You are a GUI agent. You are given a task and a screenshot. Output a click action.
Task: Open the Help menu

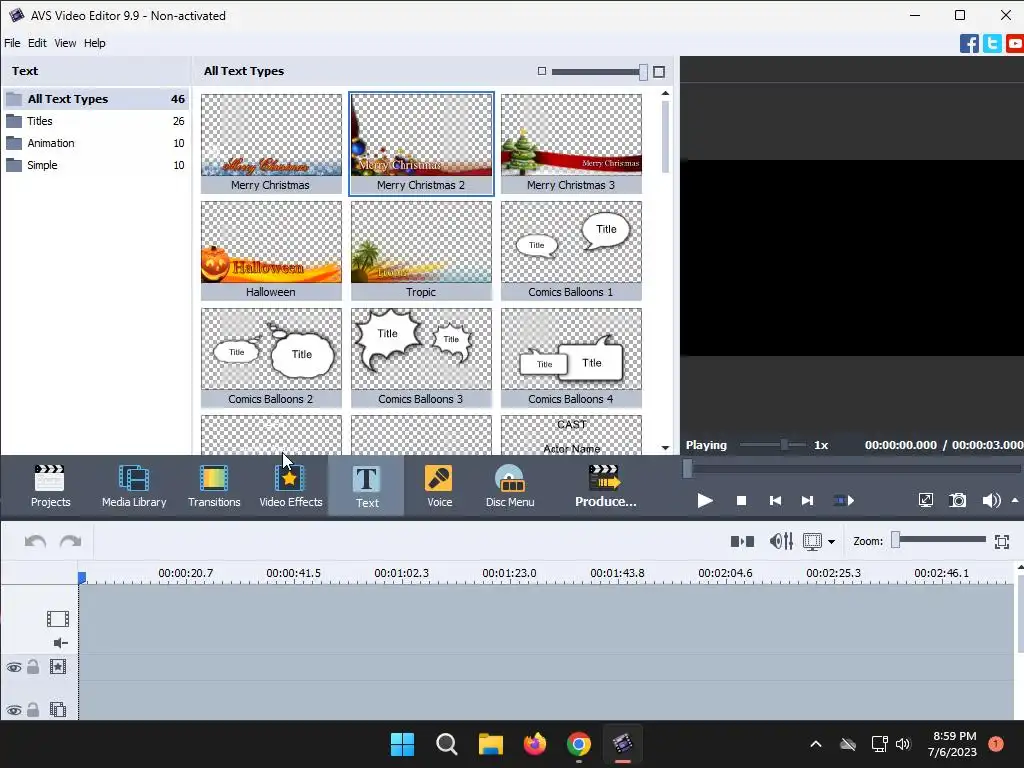click(x=95, y=43)
